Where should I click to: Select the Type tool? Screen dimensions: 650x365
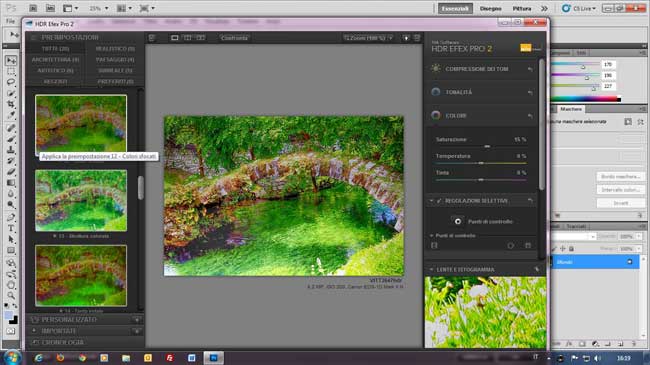click(11, 228)
